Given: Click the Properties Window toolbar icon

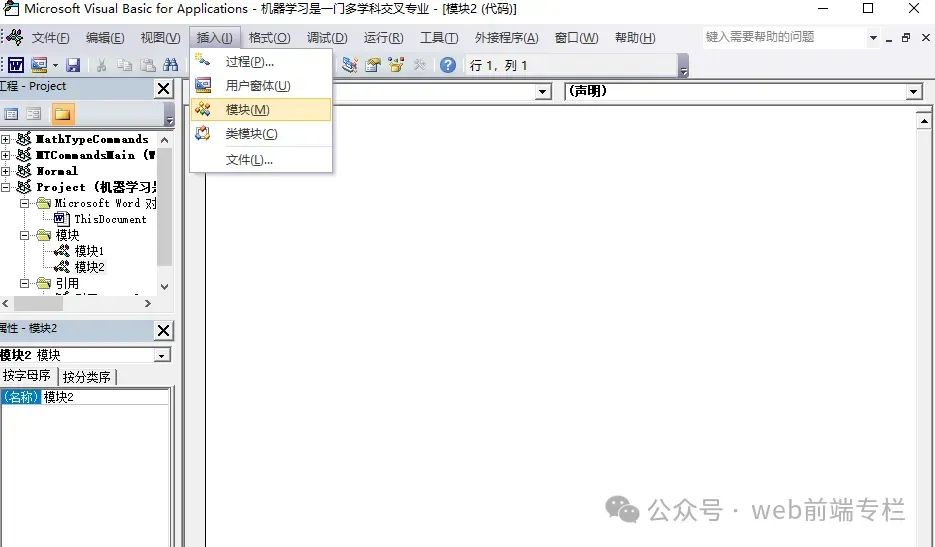Looking at the screenshot, I should [373, 65].
